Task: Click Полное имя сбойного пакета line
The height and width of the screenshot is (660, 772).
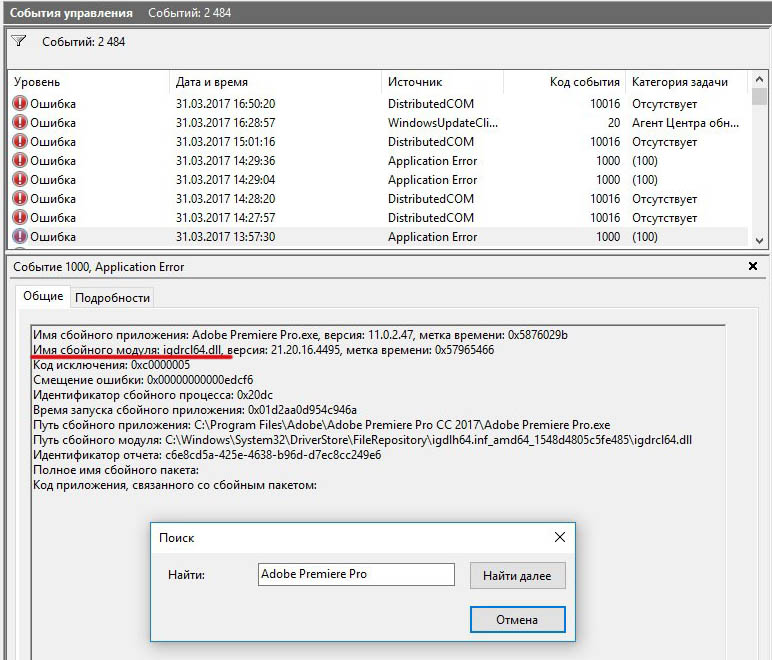Action: coord(116,470)
